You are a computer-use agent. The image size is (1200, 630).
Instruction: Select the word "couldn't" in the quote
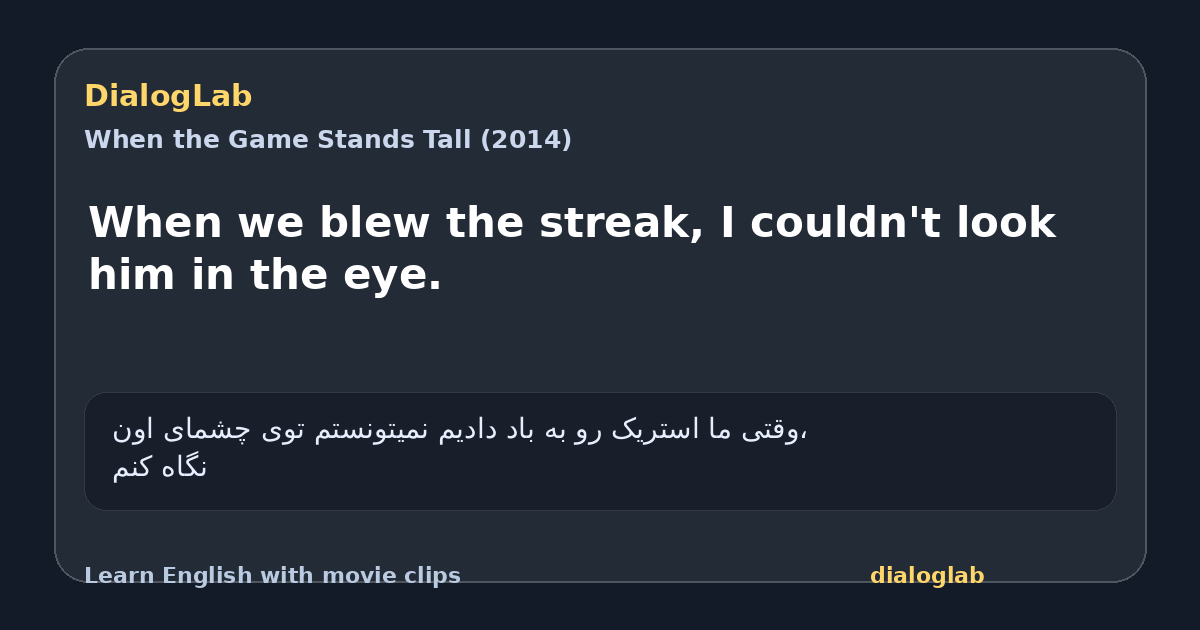(844, 223)
